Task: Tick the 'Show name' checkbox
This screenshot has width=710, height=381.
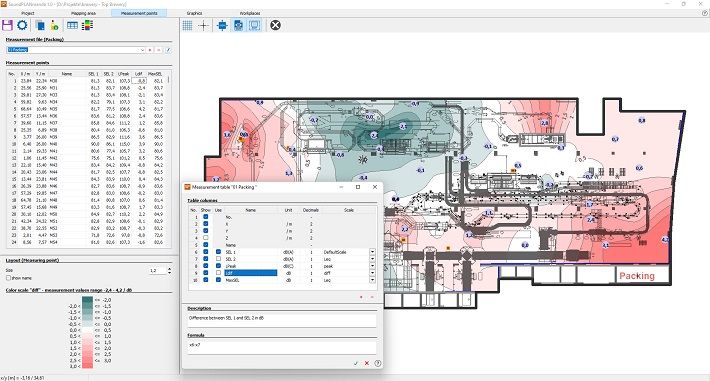Action: [8, 278]
